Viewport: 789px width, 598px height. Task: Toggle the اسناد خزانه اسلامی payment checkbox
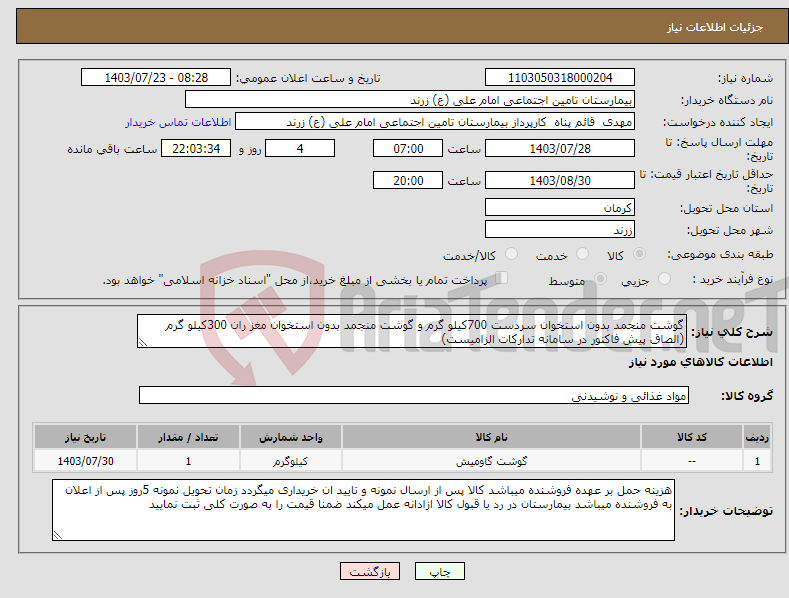[x=501, y=278]
